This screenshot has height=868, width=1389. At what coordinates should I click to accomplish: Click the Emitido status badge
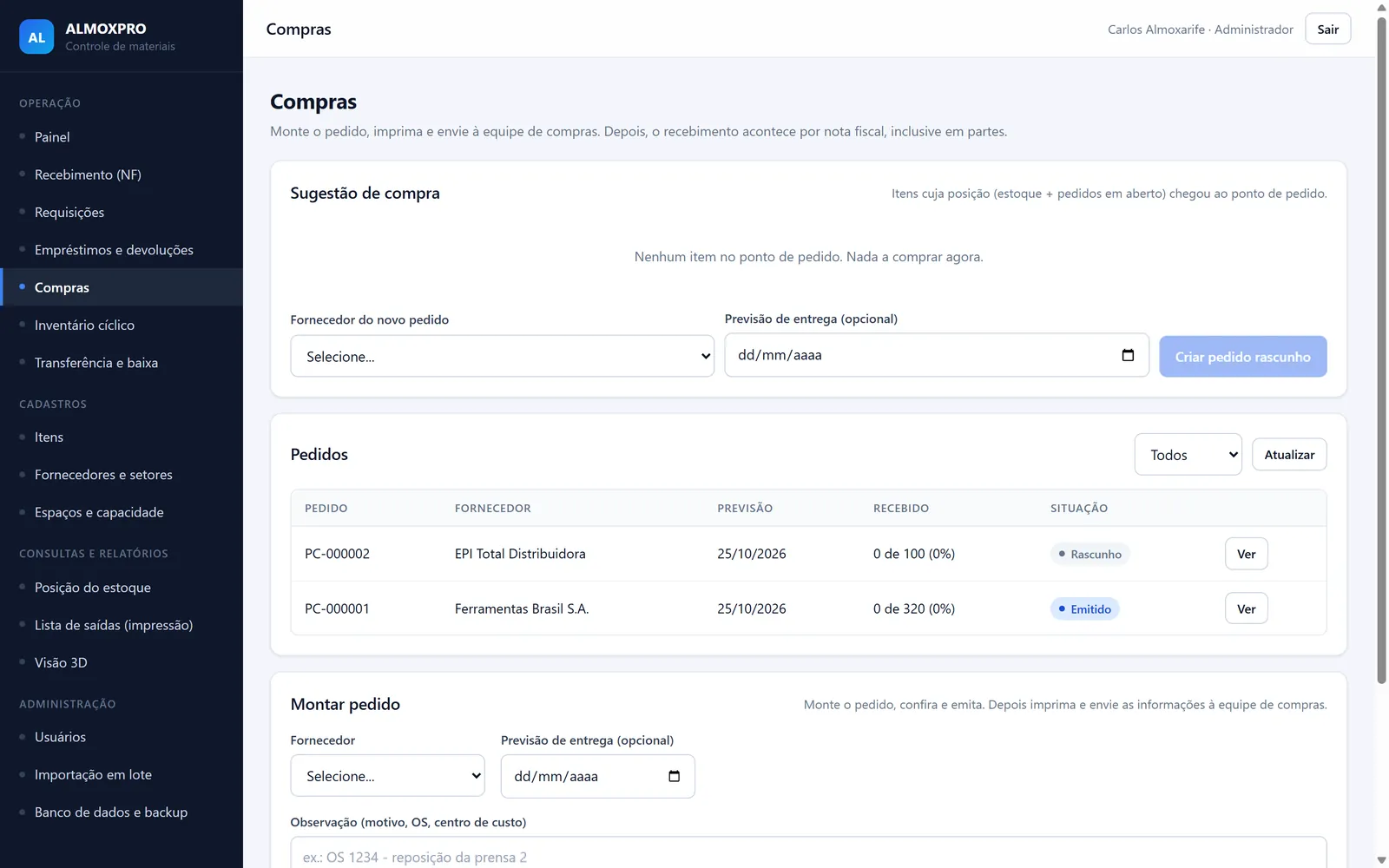pos(1085,608)
